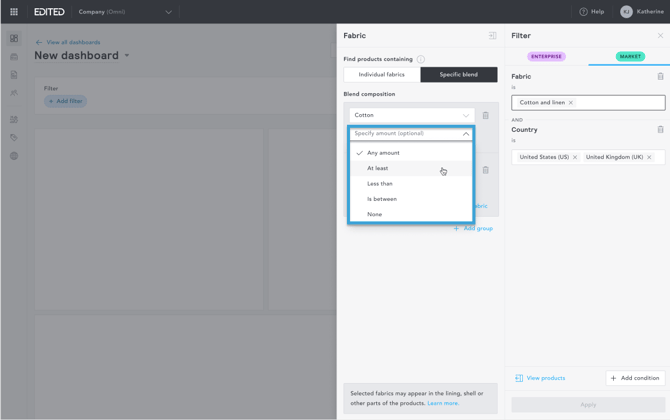Viewport: 670px width, 420px height.
Task: Click the Help question mark icon
Action: [583, 12]
